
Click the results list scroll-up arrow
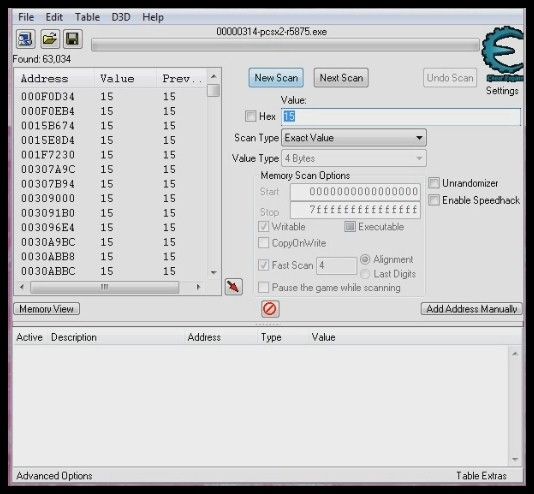[x=214, y=76]
